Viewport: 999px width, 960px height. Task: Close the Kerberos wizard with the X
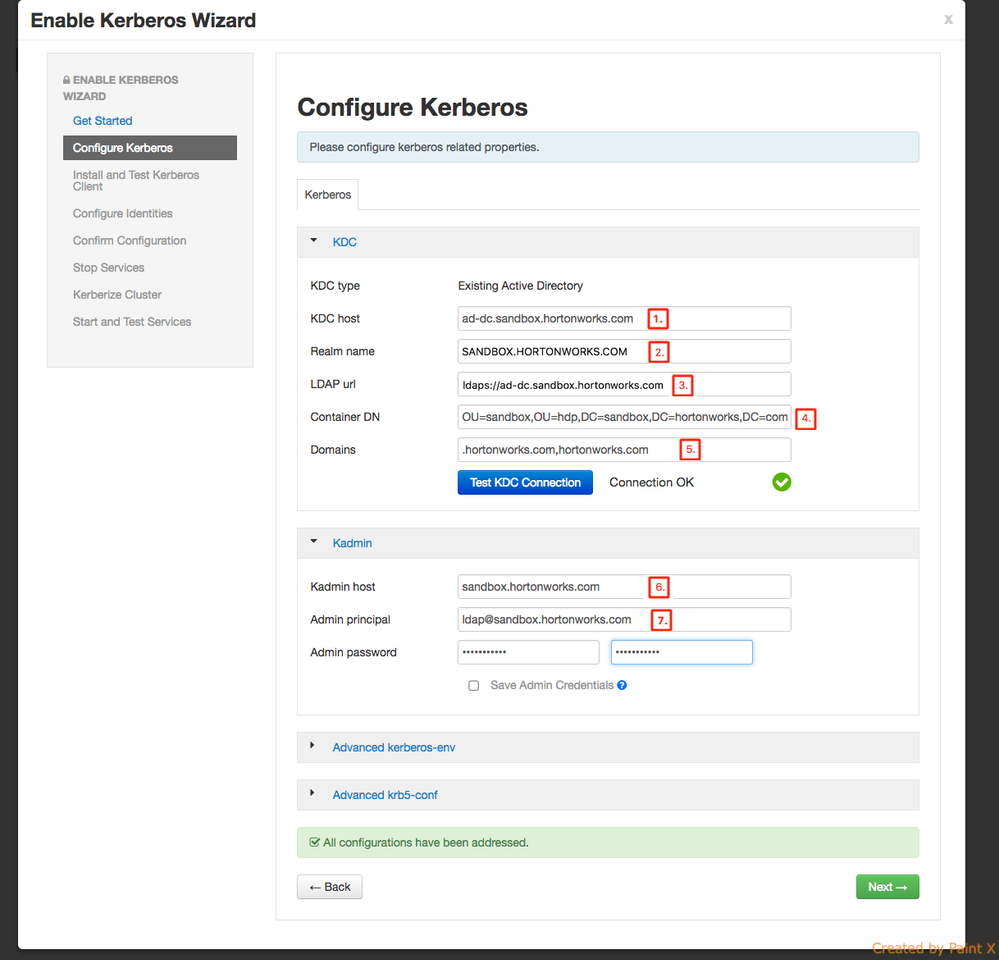click(x=948, y=19)
